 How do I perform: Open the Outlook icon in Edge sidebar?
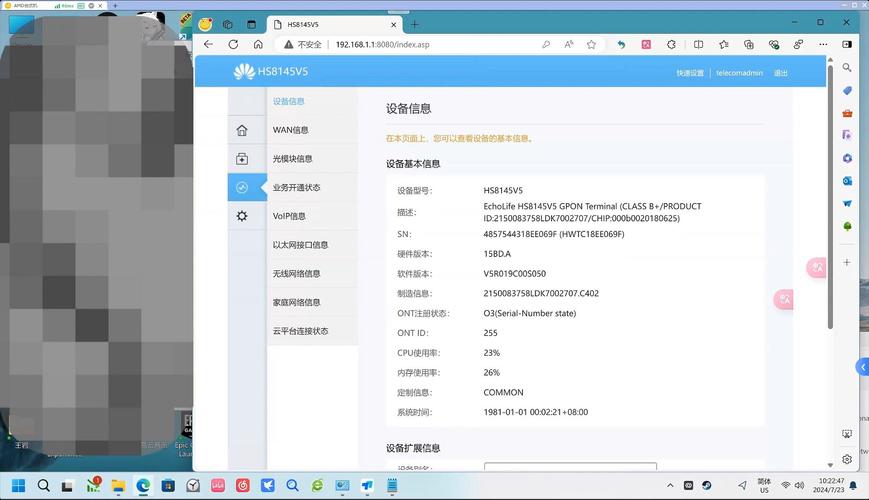(x=847, y=181)
